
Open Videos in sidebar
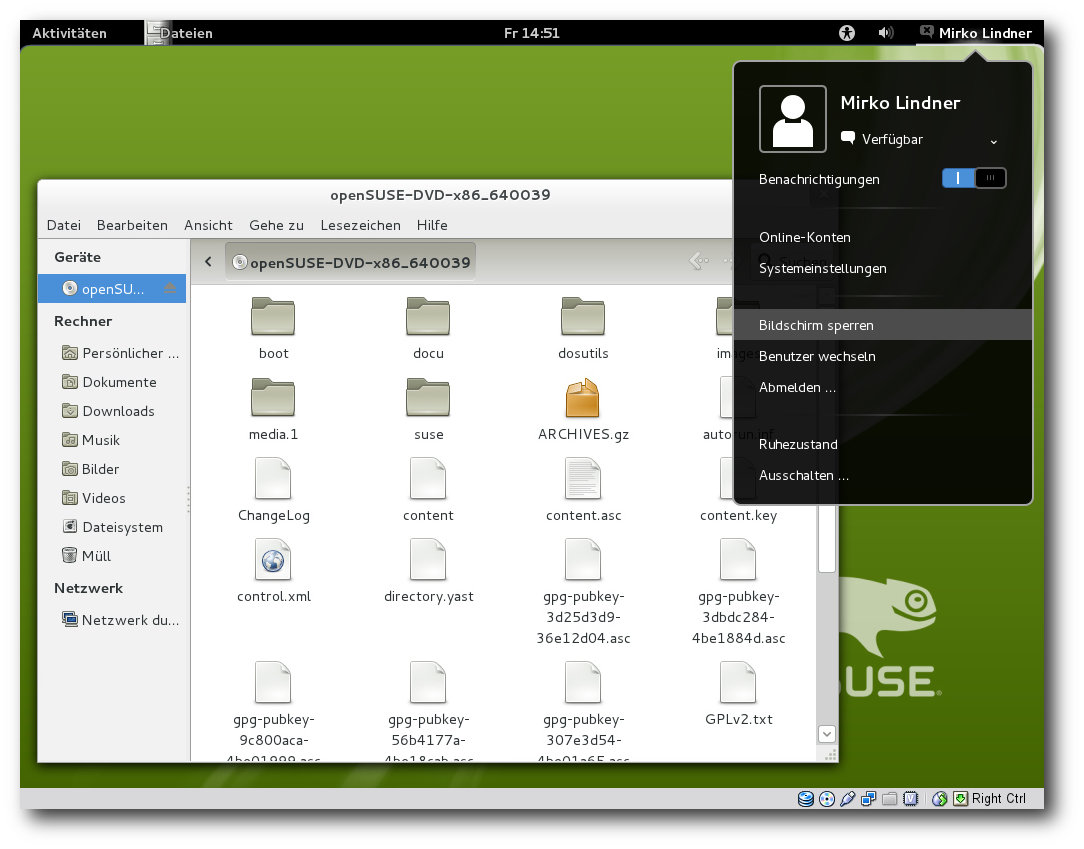click(94, 498)
